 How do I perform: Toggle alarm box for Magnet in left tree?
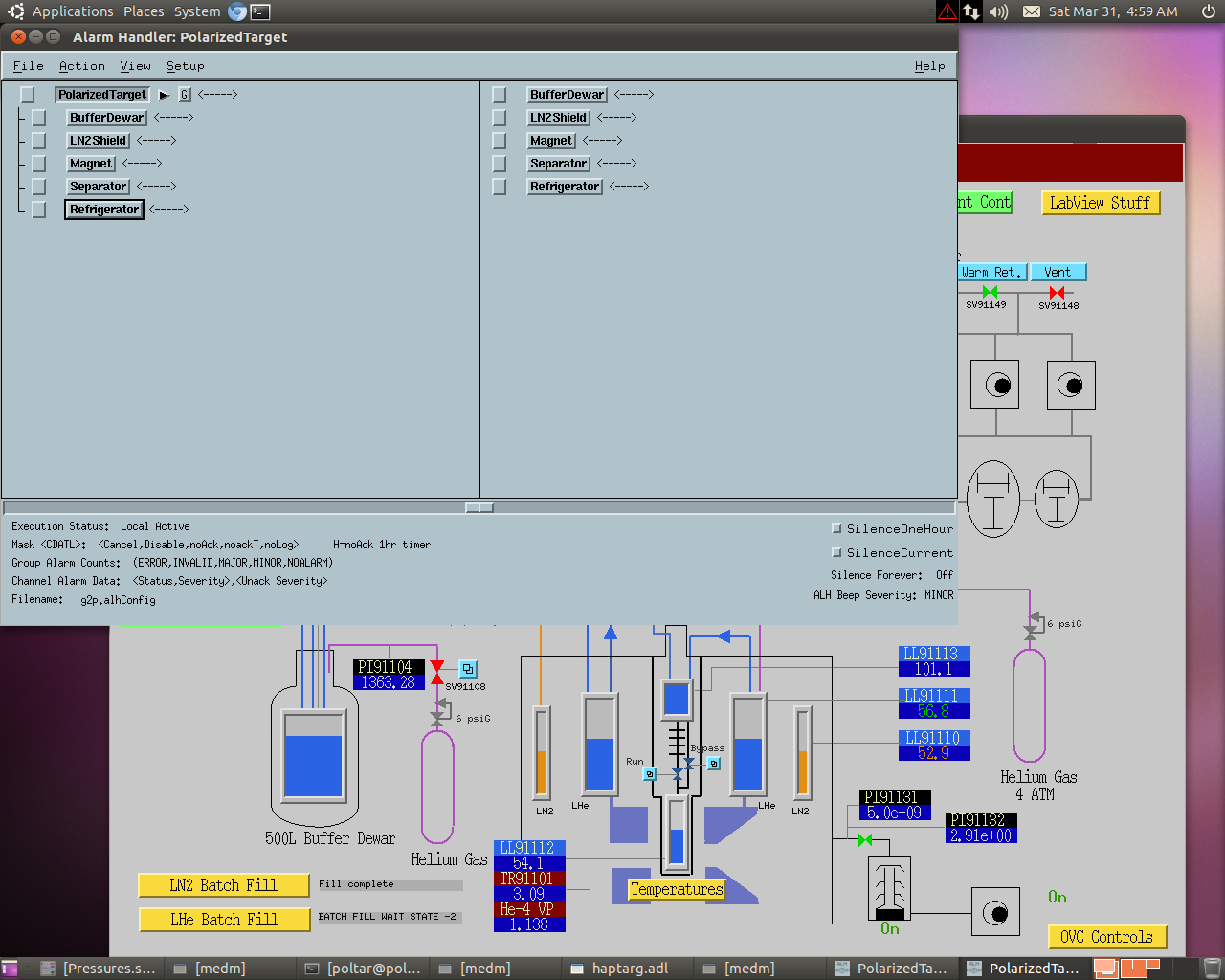[x=39, y=164]
